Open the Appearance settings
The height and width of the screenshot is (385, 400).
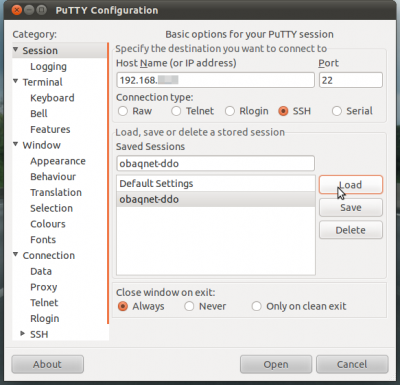58,161
